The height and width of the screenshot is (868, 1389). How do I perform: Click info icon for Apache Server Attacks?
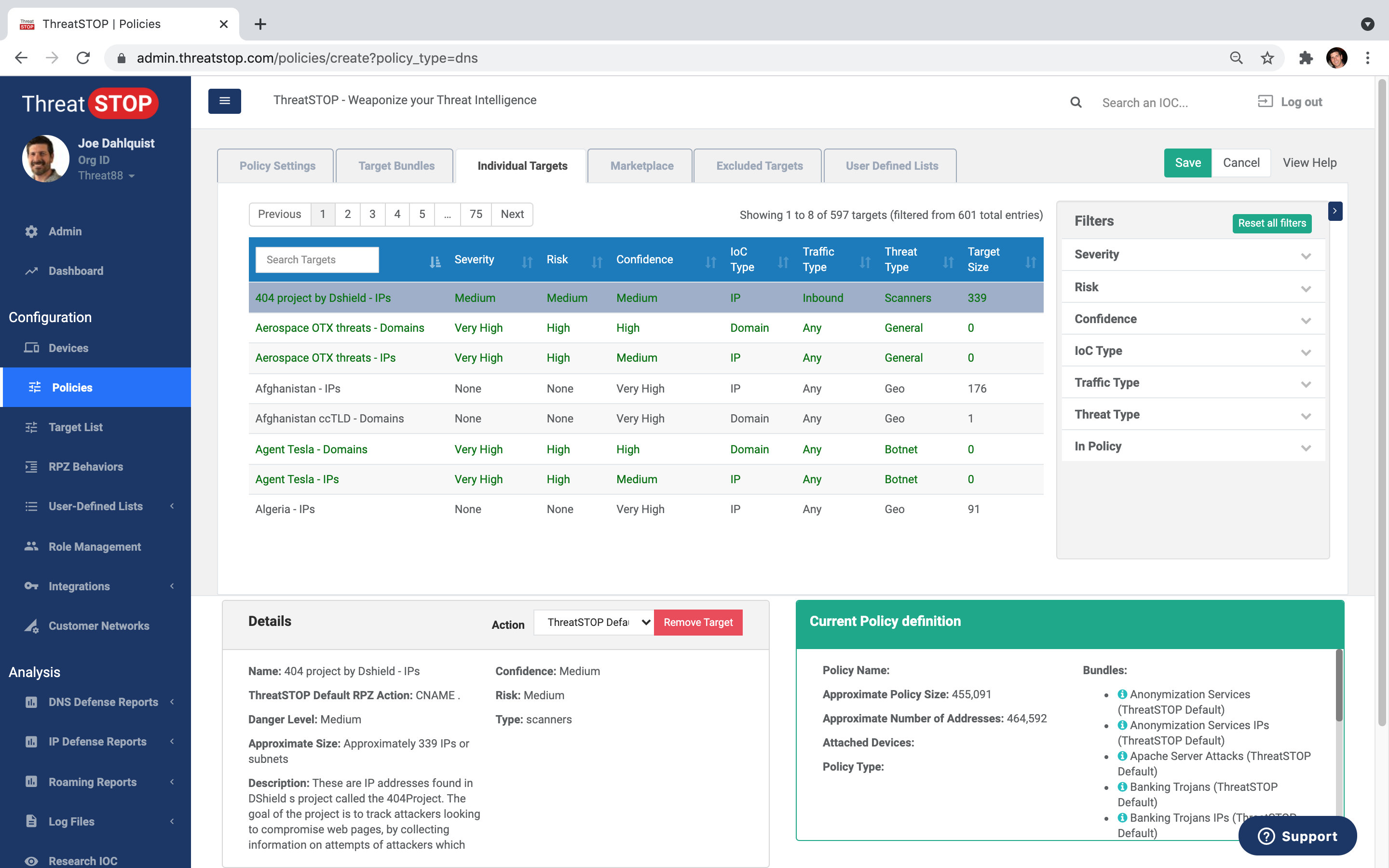point(1122,756)
